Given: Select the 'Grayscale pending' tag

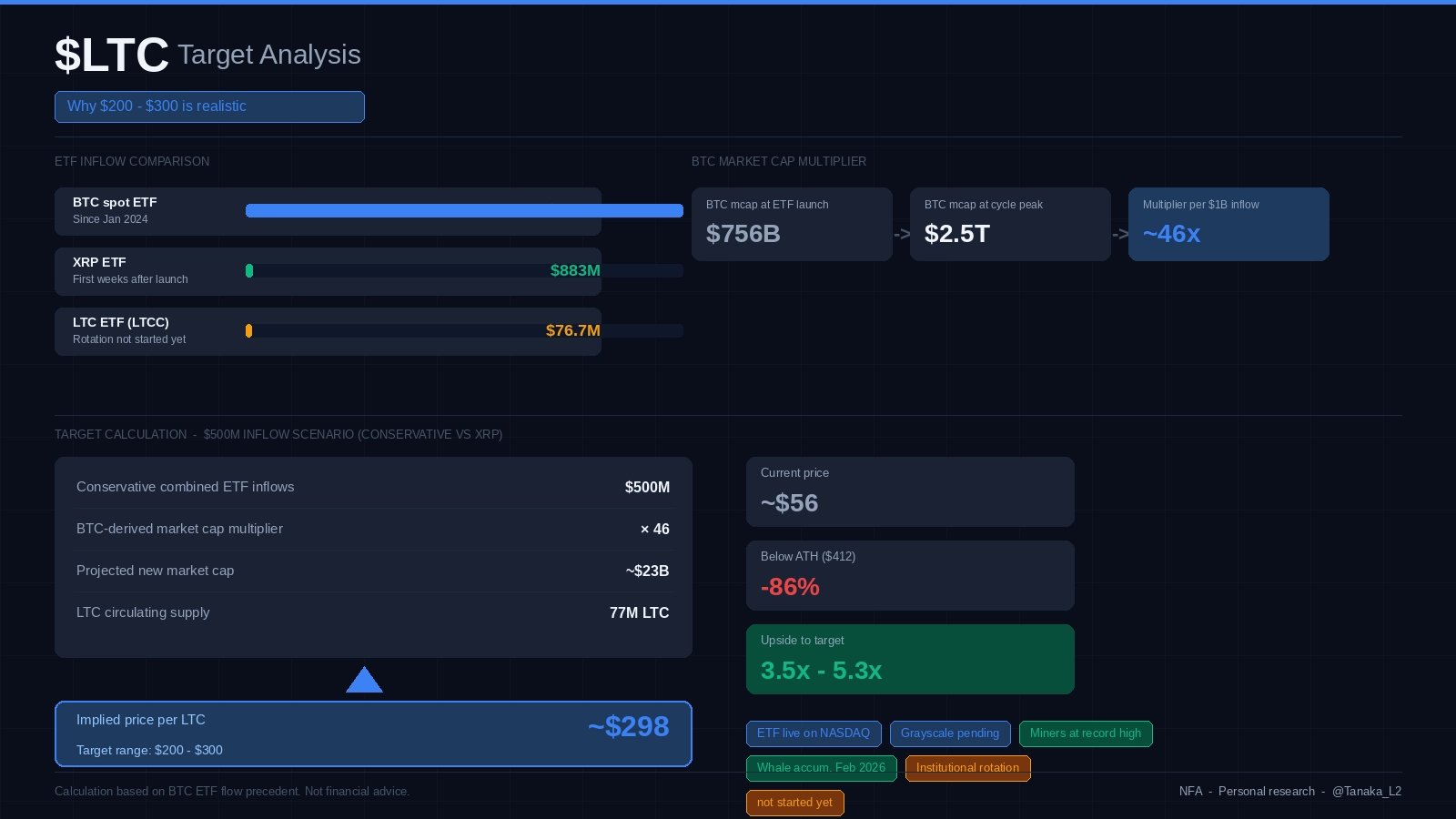Looking at the screenshot, I should click(950, 733).
